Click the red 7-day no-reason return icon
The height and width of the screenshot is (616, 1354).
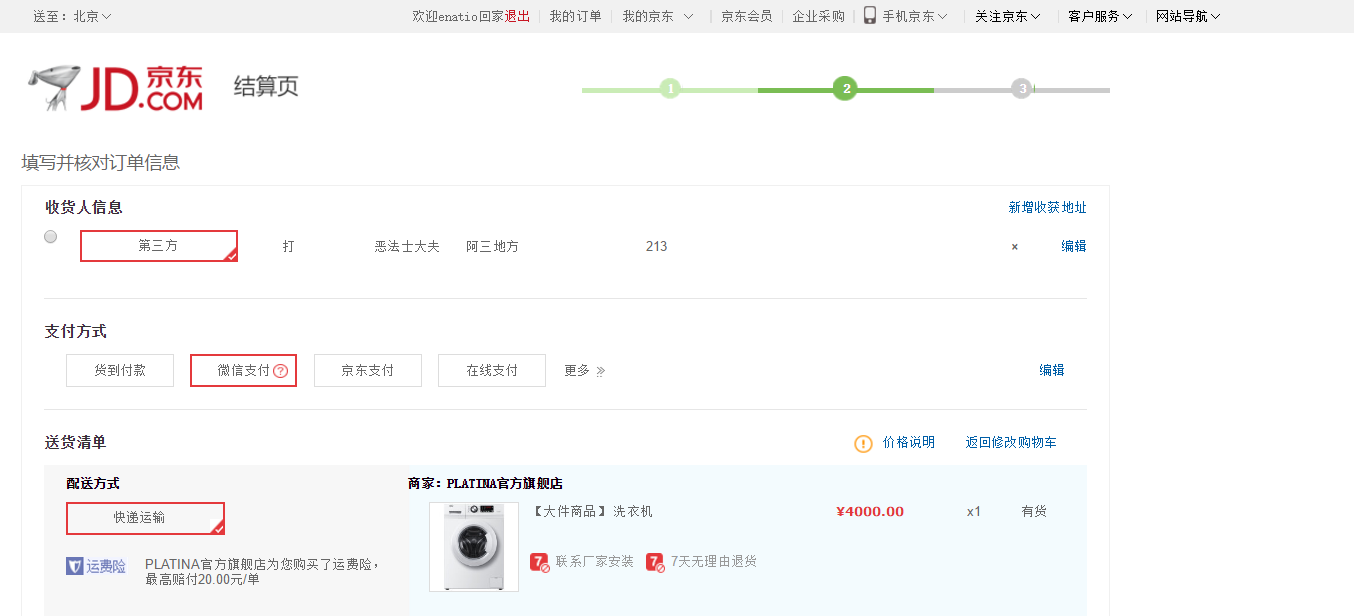(655, 562)
